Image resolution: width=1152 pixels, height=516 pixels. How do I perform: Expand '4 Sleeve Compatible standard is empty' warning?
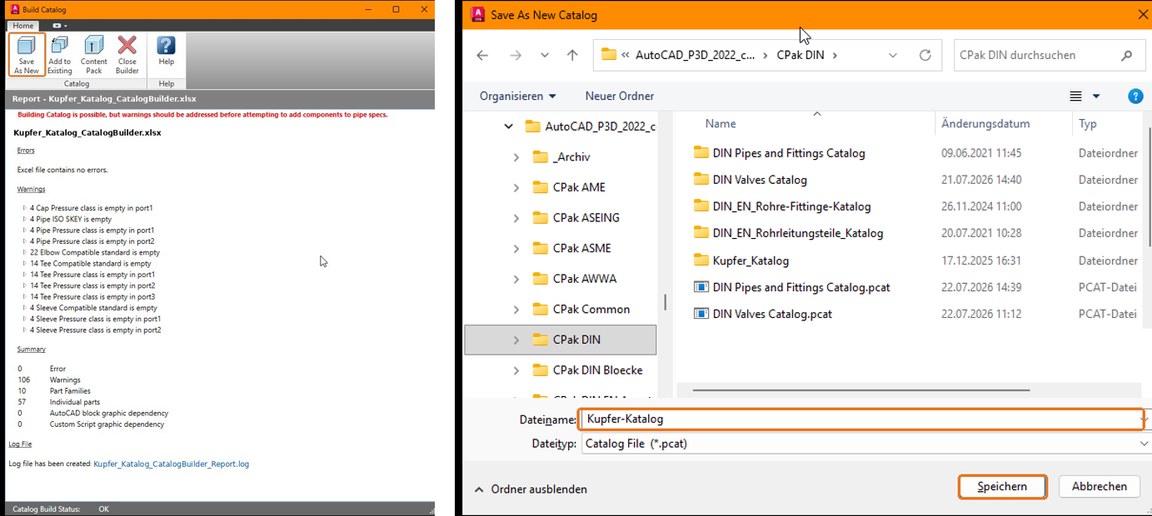pos(25,308)
